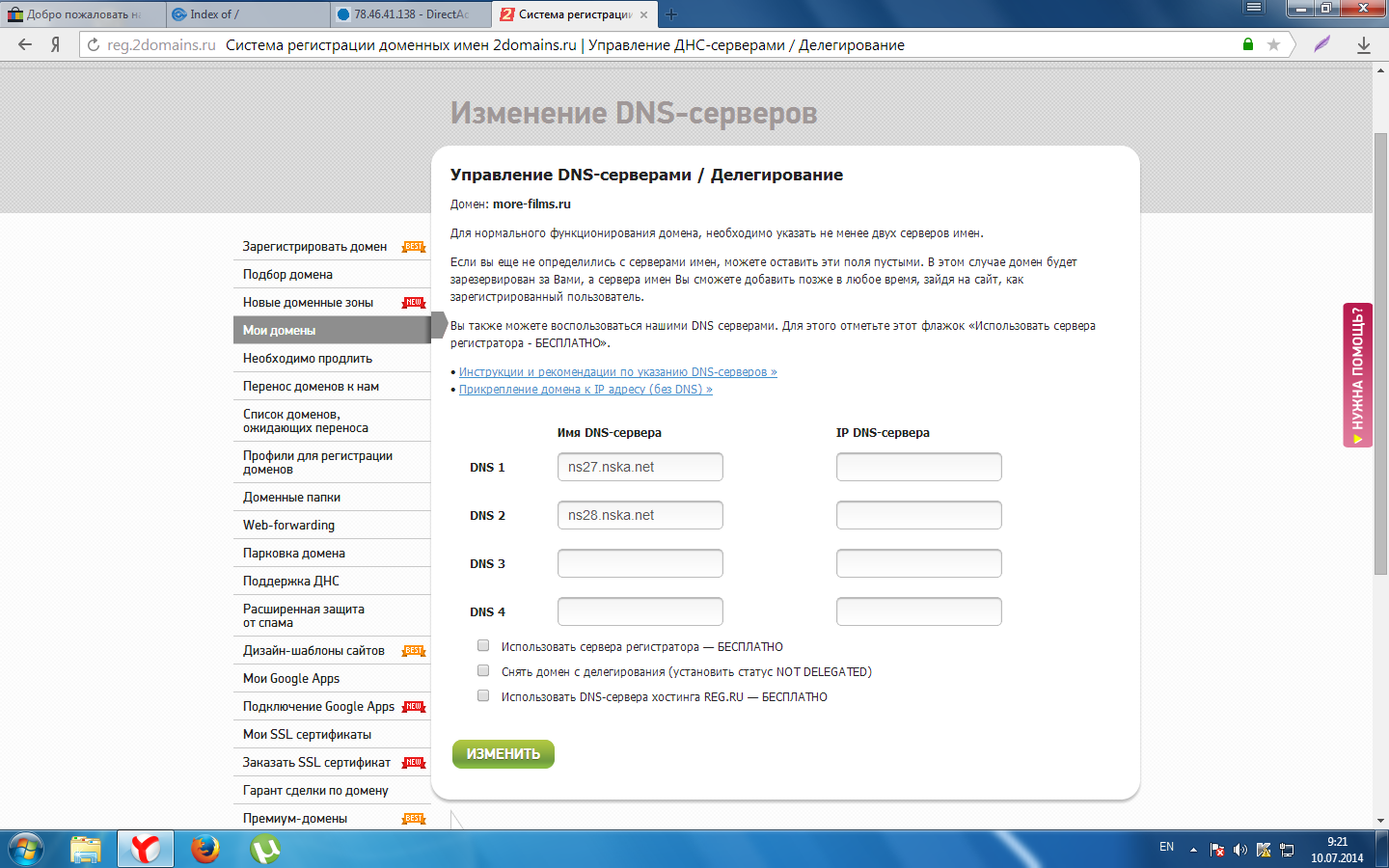The height and width of the screenshot is (868, 1389).
Task: Click the DNS 3 IP address field
Action: (919, 563)
